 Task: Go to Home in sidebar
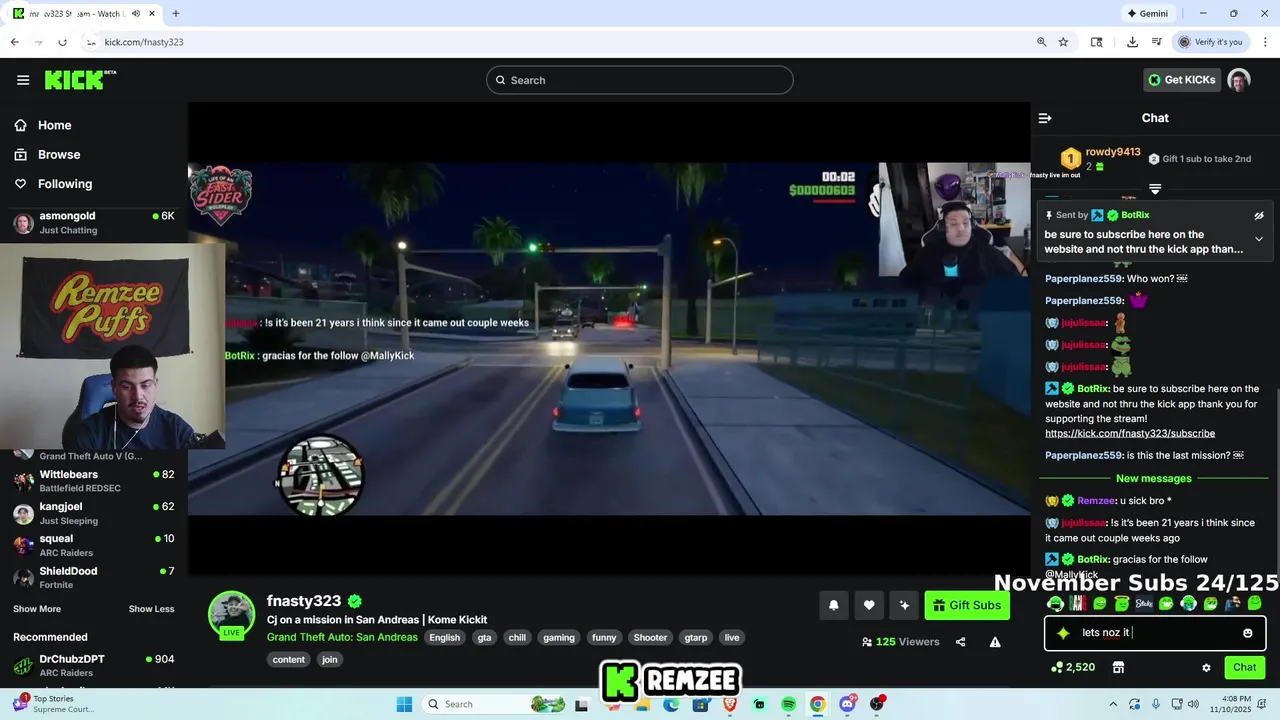55,125
